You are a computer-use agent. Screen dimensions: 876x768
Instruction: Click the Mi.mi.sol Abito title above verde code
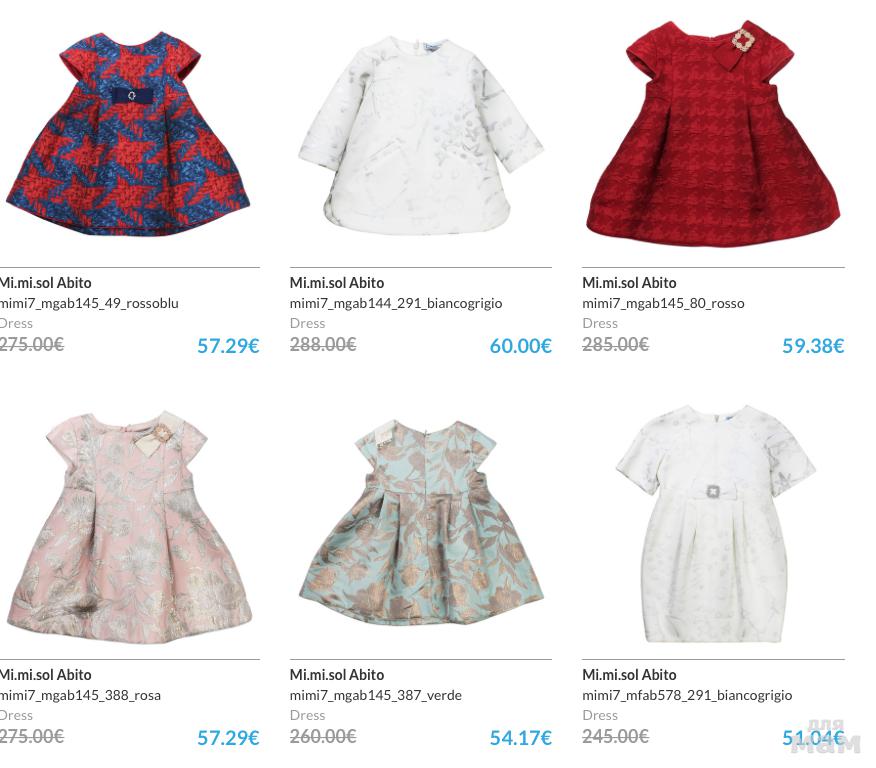[337, 675]
